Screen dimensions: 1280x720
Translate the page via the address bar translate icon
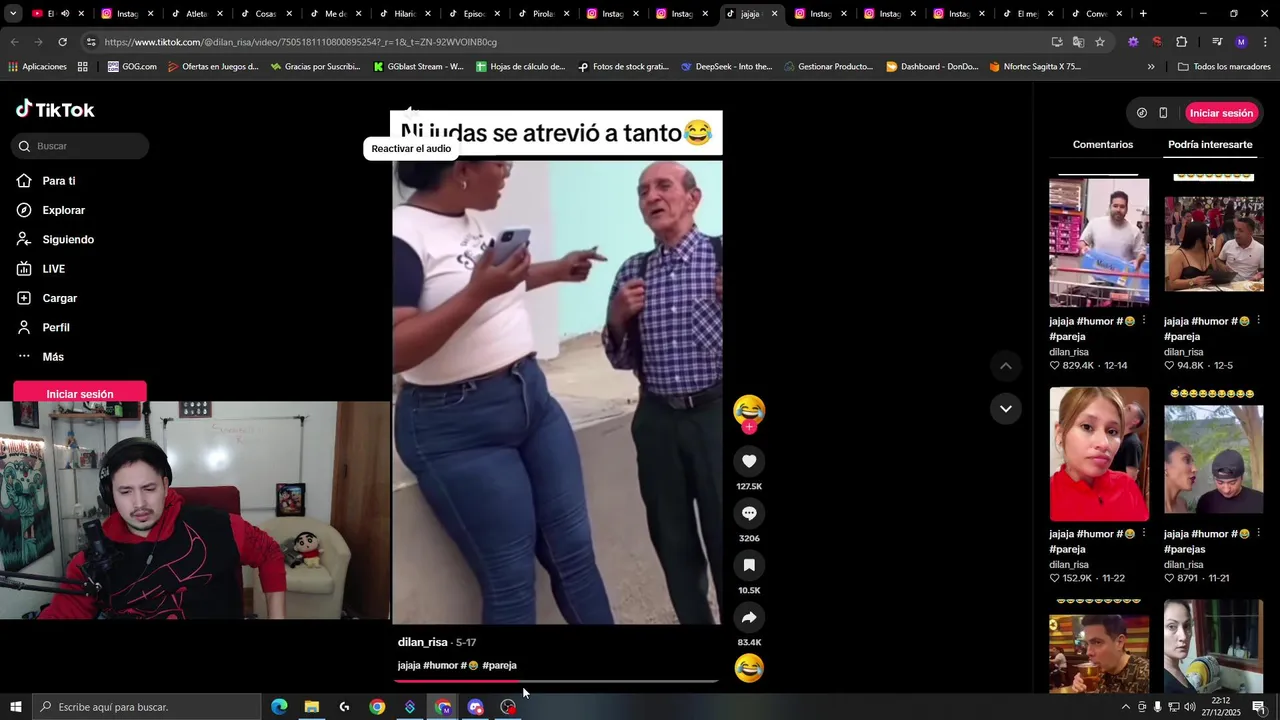[x=1078, y=42]
